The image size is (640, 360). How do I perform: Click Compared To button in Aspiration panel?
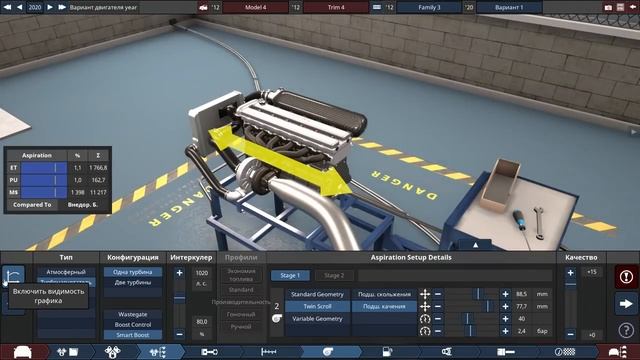tap(32, 204)
